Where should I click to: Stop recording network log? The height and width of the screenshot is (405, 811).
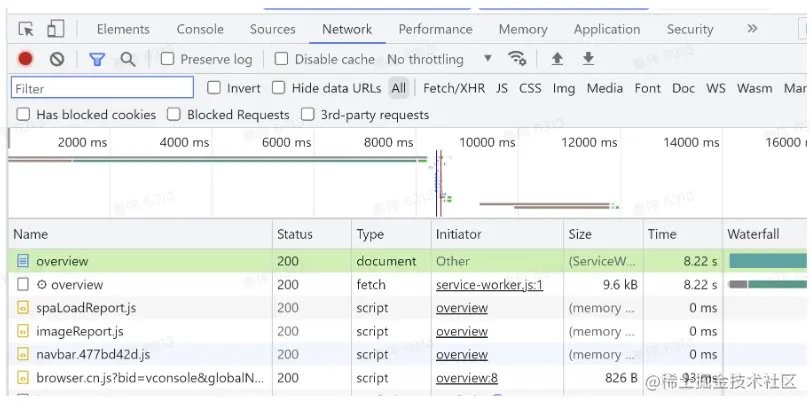click(x=26, y=59)
